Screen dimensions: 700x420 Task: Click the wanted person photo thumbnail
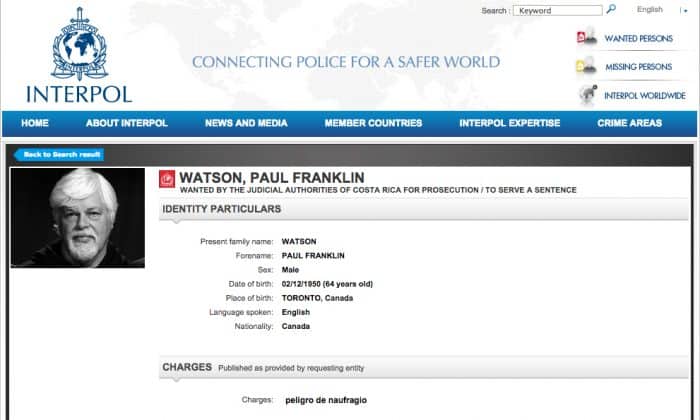coord(78,218)
